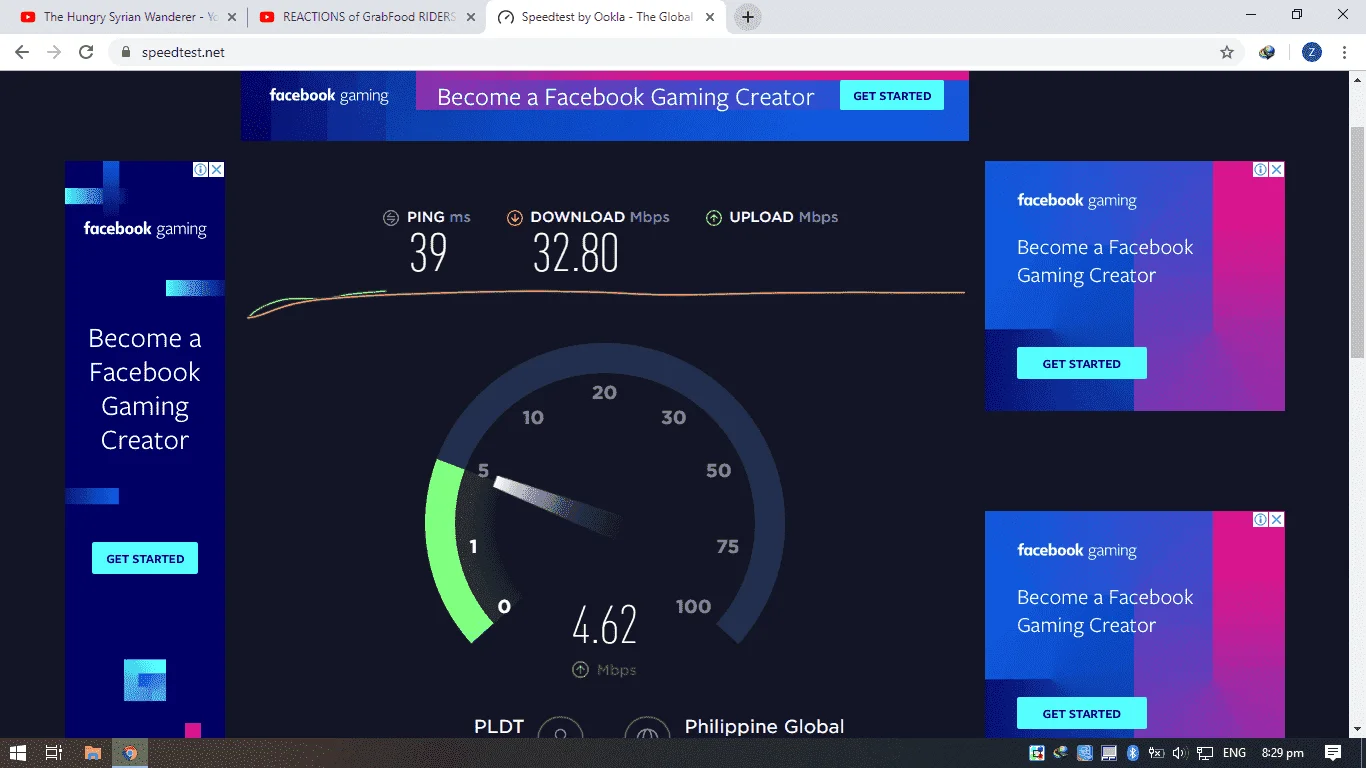Open the browser extension icon in toolbar
1366x768 pixels.
1267,52
